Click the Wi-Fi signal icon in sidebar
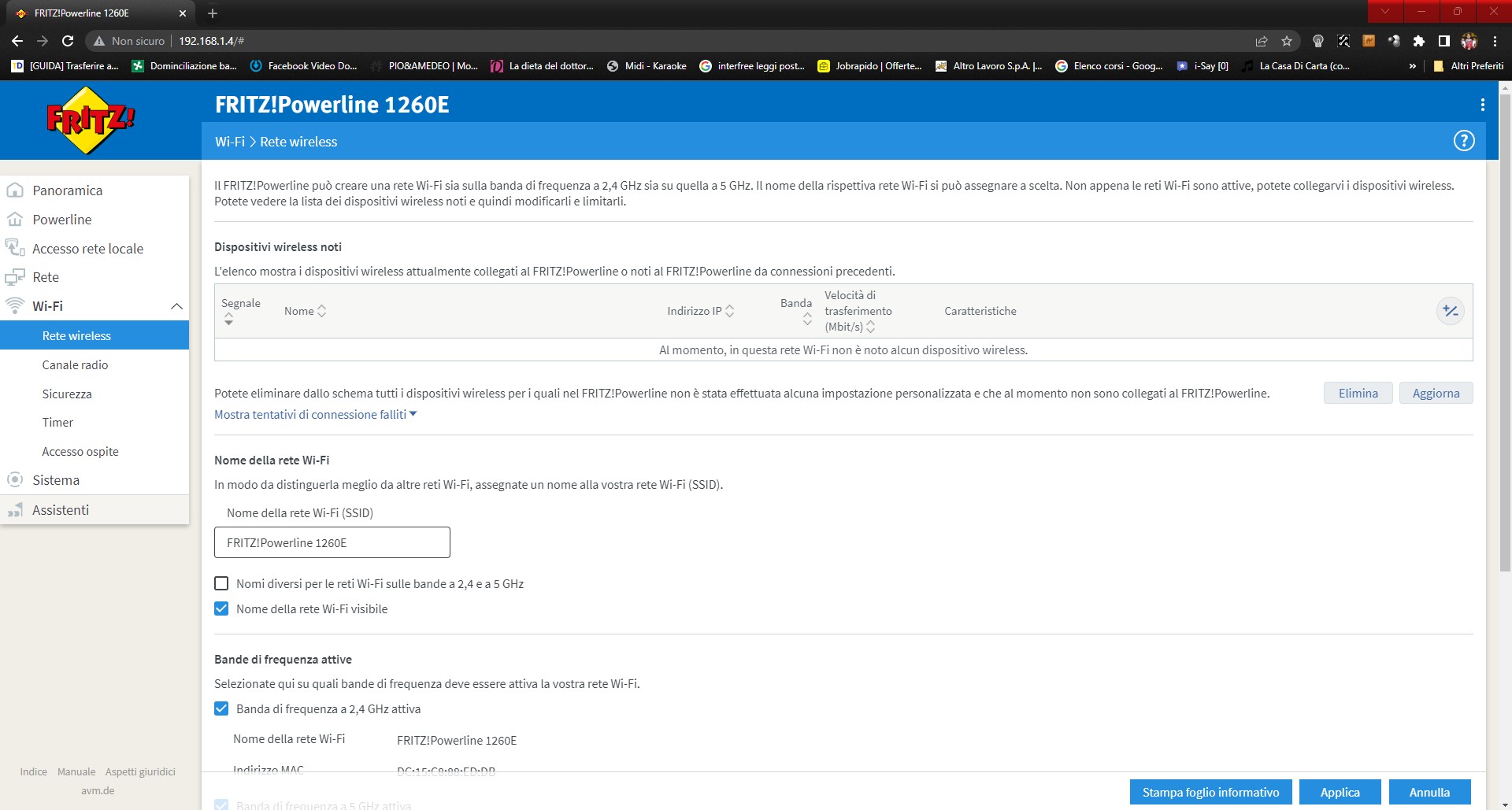 coord(15,305)
